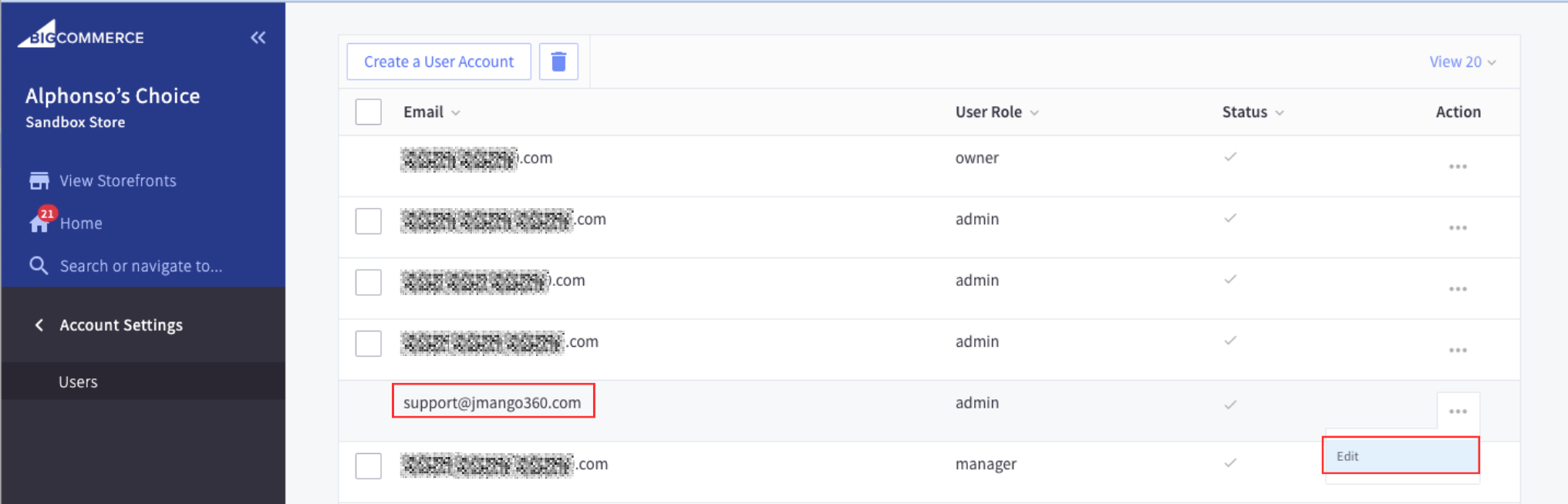Select checkbox of first admin user row
This screenshot has height=504, width=1568.
coord(369,221)
